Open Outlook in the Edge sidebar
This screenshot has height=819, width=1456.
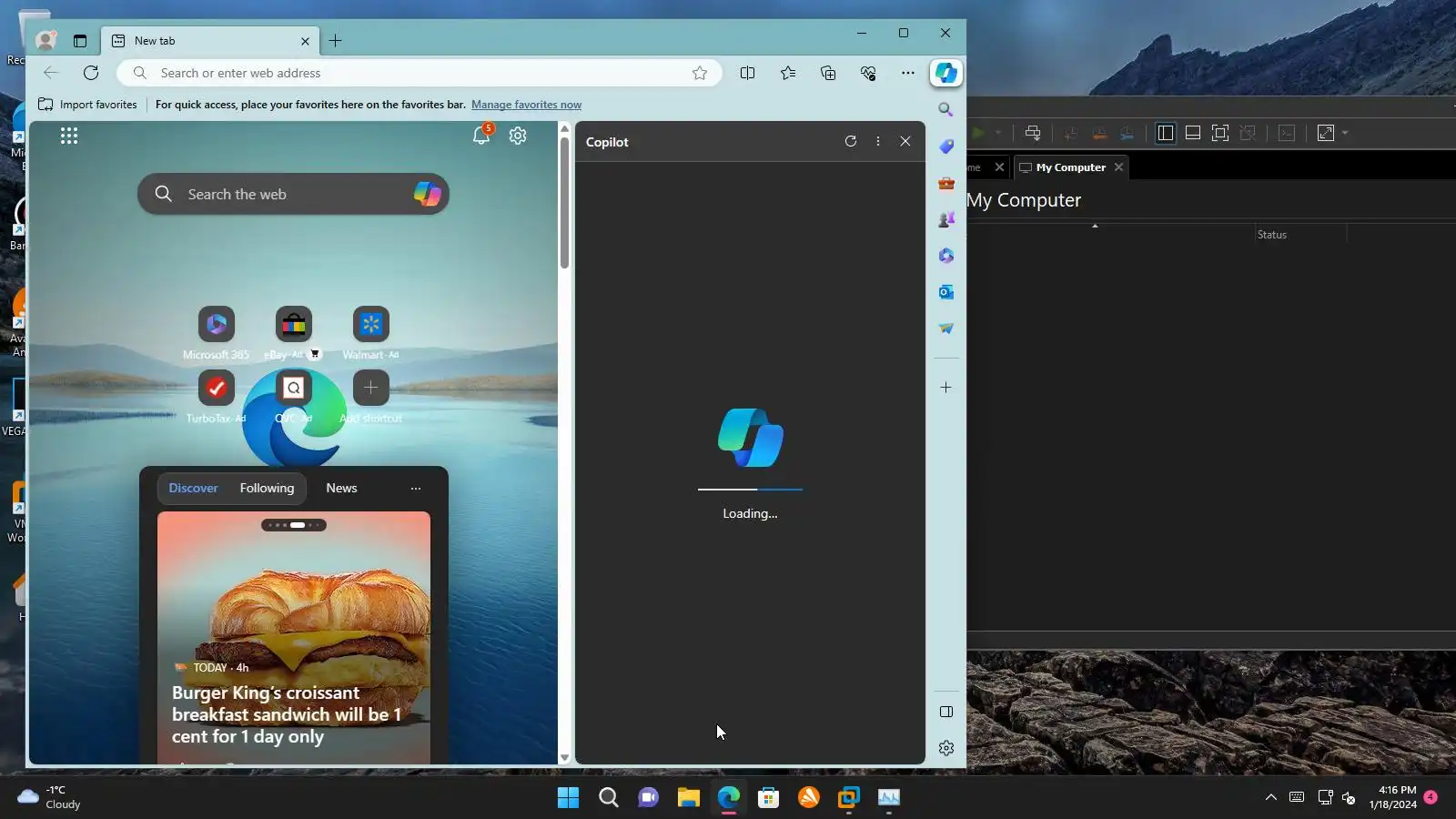click(946, 292)
